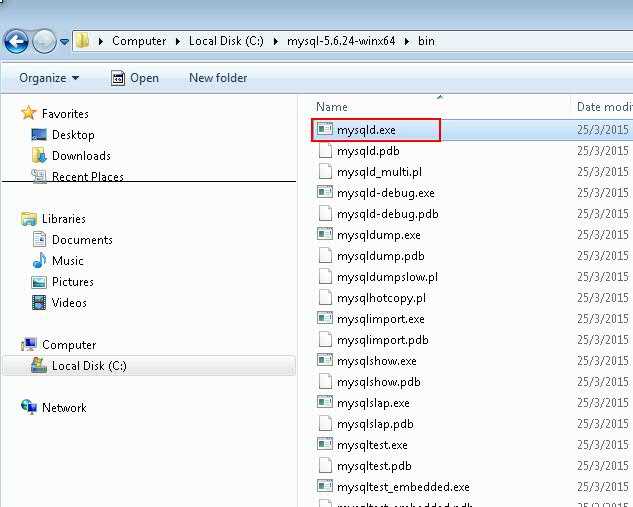The height and width of the screenshot is (507, 633).
Task: Open the Videos library
Action: pos(69,303)
